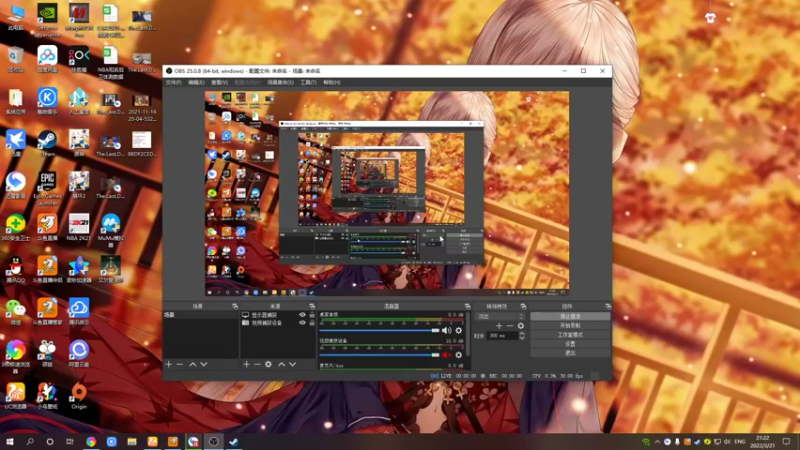Screen dimensions: 800x450
Task: Open the UC browser desktop icon
Action: (x=16, y=395)
